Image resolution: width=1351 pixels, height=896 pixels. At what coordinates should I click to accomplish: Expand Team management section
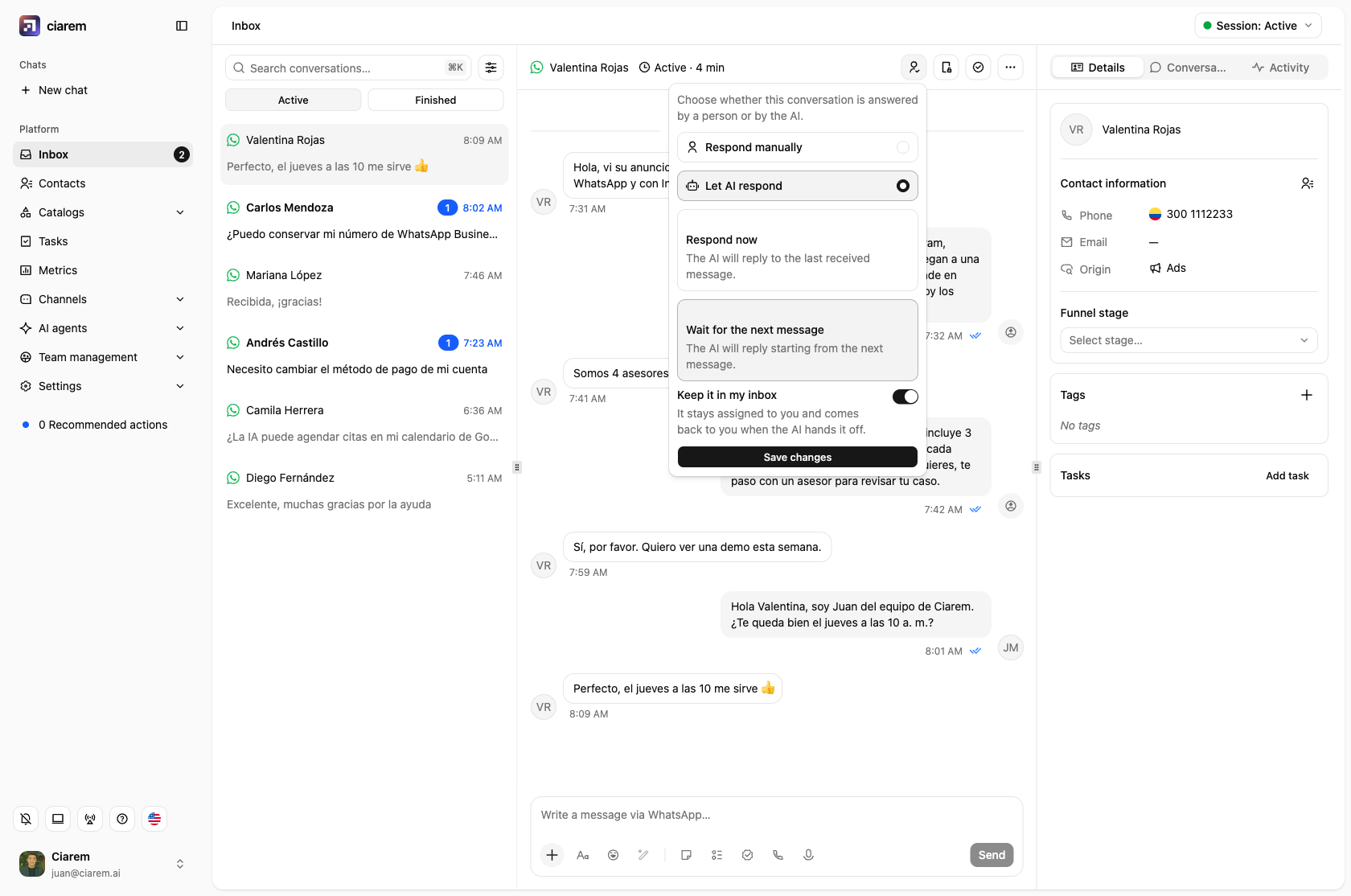click(103, 357)
